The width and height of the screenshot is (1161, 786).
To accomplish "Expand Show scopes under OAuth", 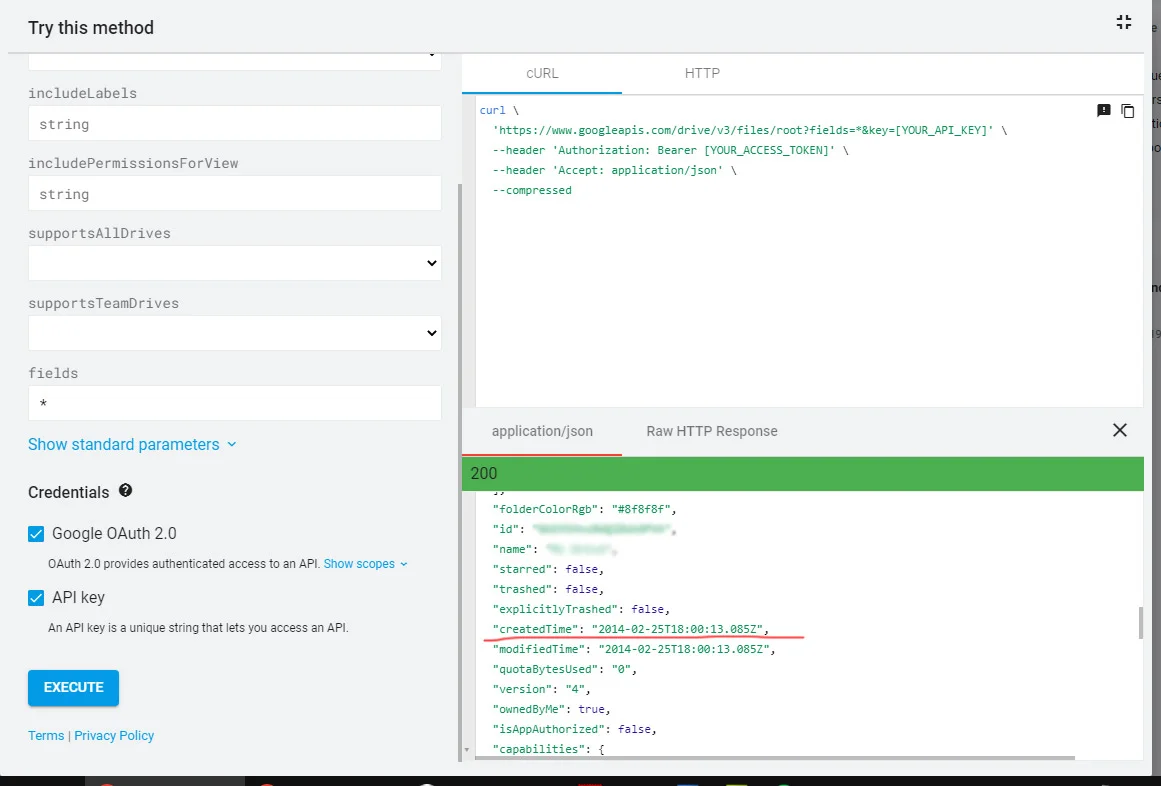I will (x=365, y=564).
